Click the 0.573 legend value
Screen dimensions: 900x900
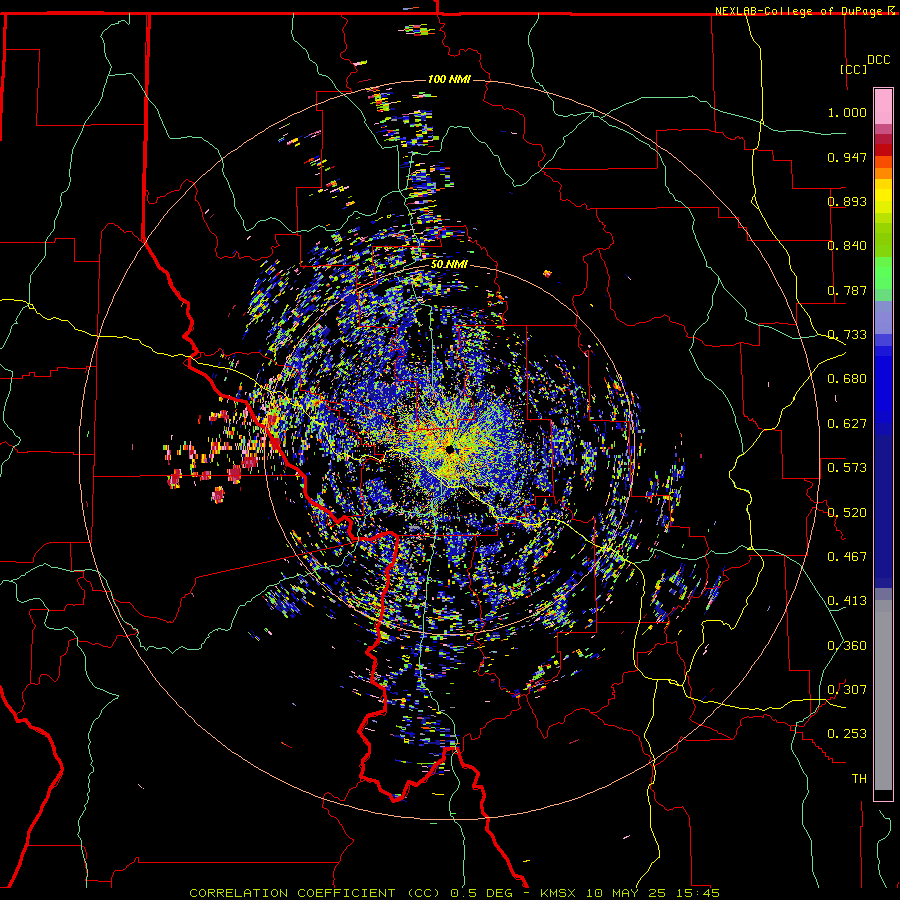coord(847,468)
